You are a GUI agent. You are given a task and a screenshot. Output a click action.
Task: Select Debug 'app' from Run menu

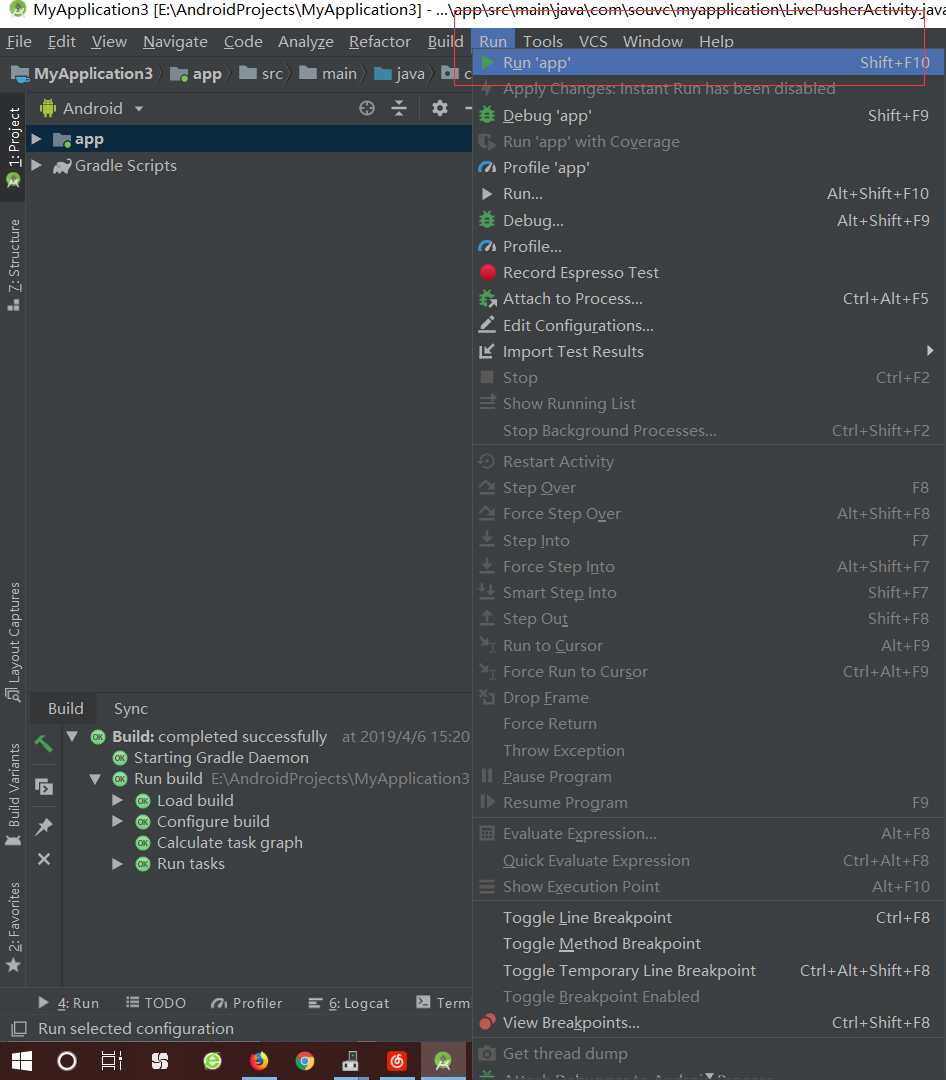pyautogui.click(x=708, y=116)
